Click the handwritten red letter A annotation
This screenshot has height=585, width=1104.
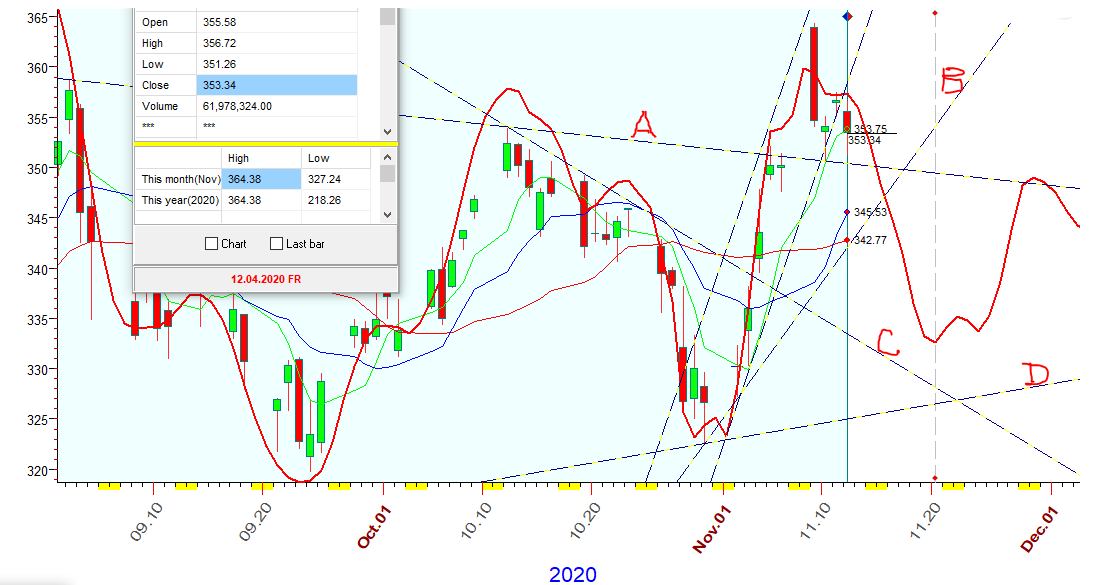[644, 125]
